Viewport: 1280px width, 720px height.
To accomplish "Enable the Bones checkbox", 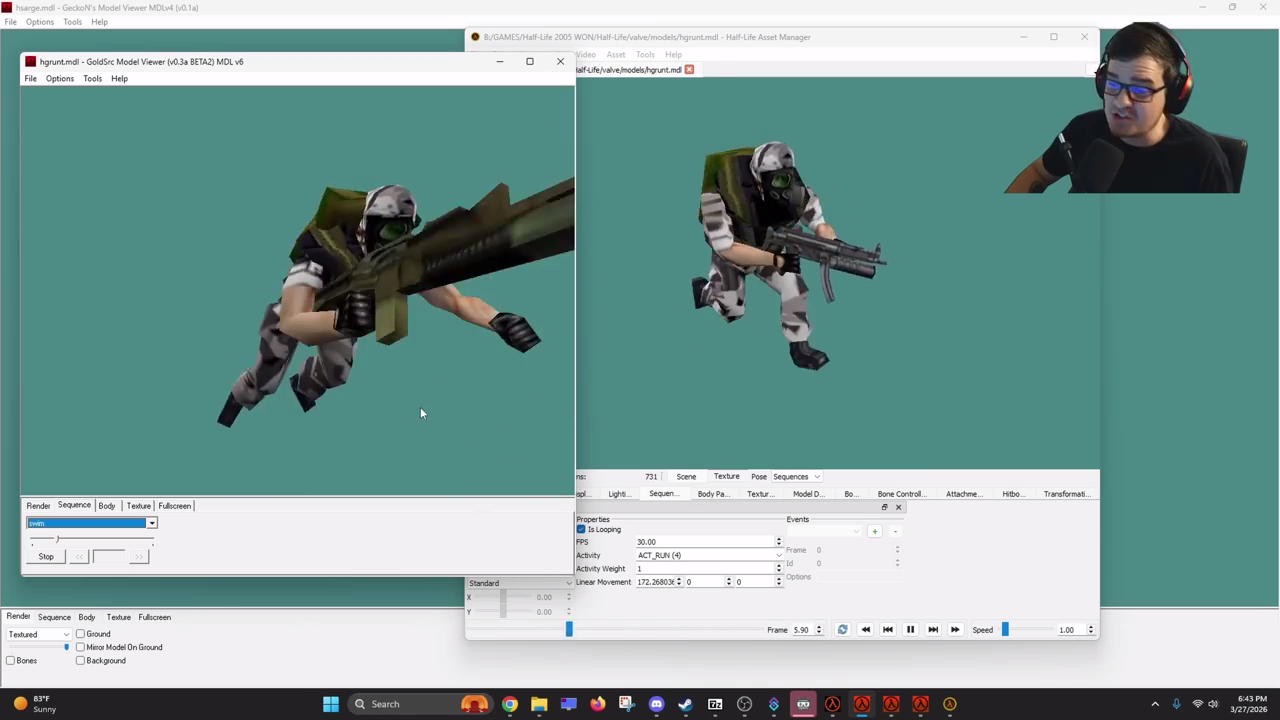I will 11,661.
